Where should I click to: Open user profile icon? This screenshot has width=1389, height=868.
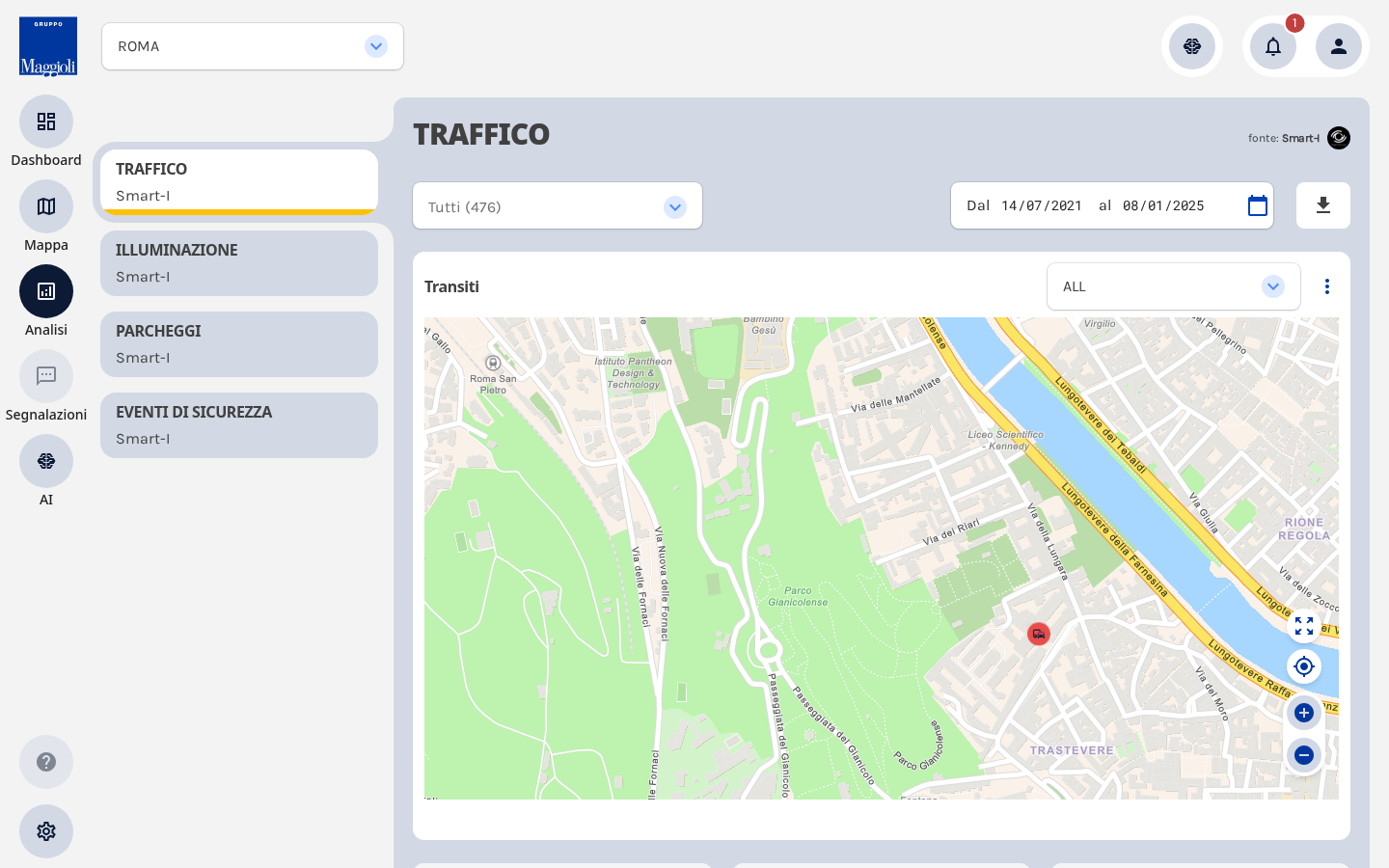1339,46
